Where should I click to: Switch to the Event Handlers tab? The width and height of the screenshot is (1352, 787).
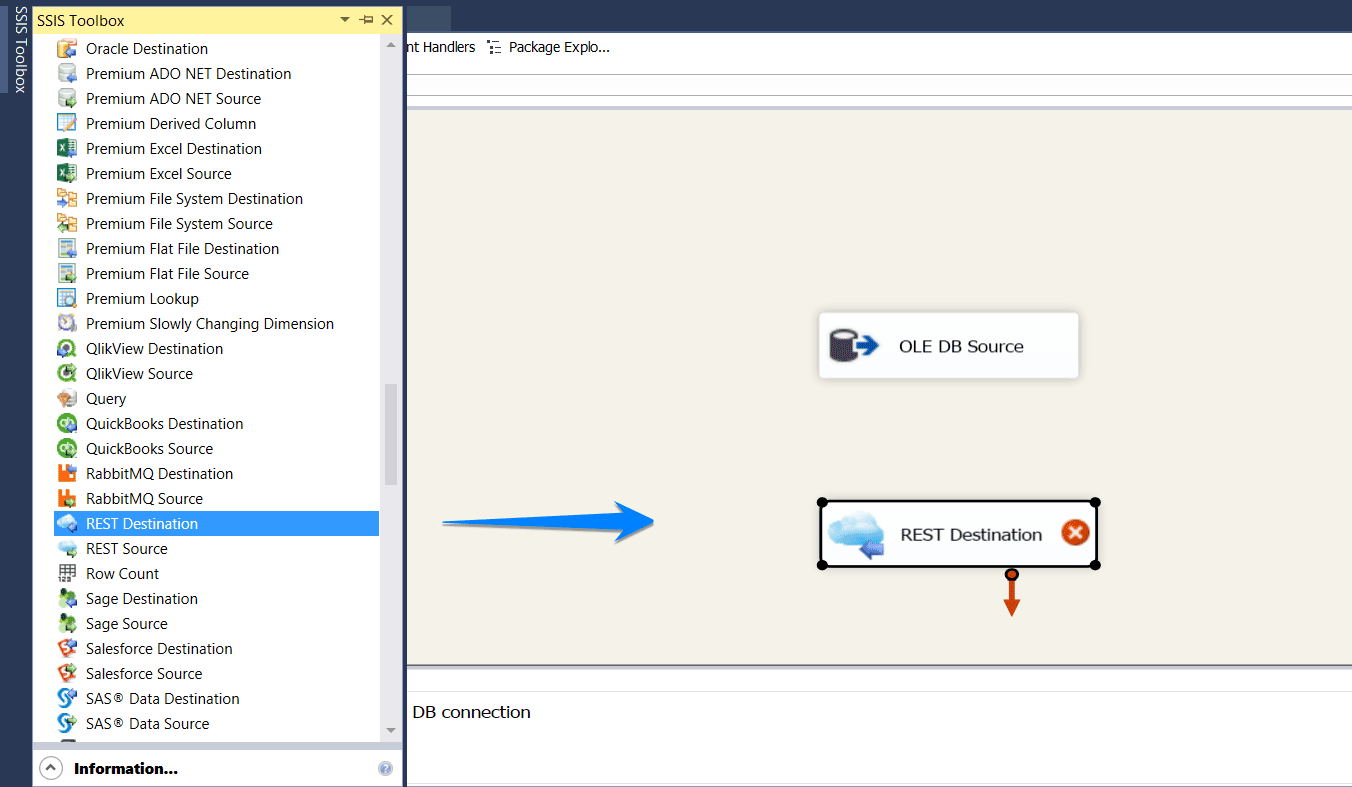coord(441,47)
